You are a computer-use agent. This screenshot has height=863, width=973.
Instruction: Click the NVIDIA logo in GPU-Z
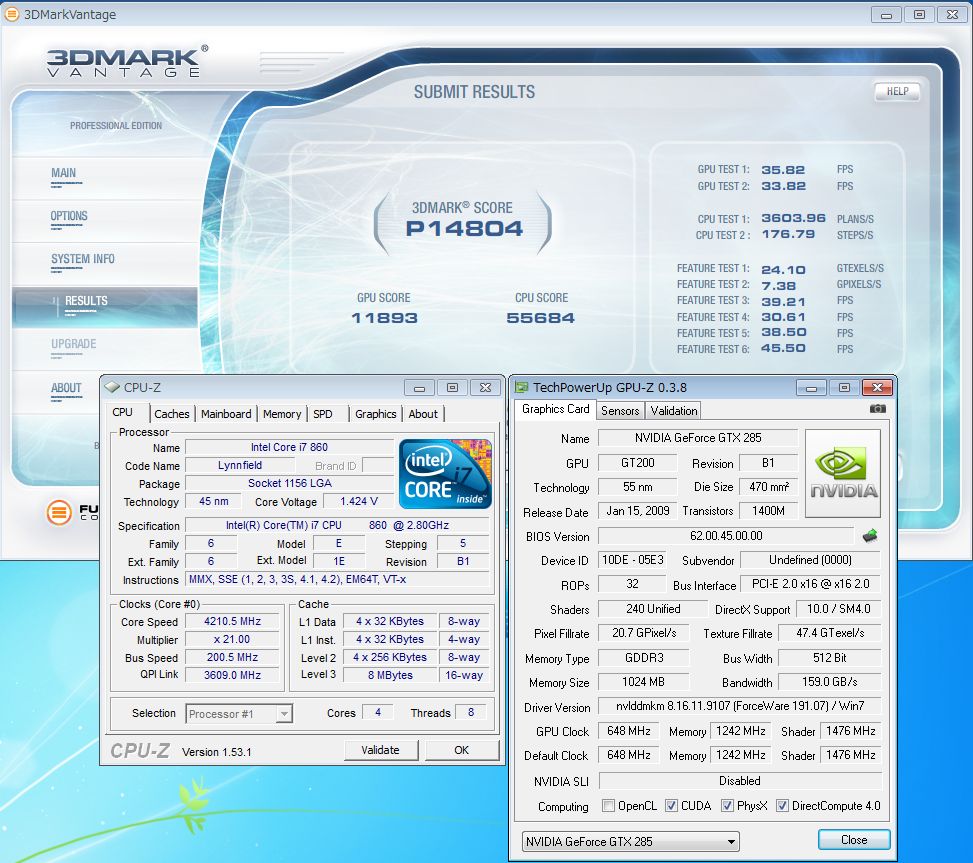(843, 473)
